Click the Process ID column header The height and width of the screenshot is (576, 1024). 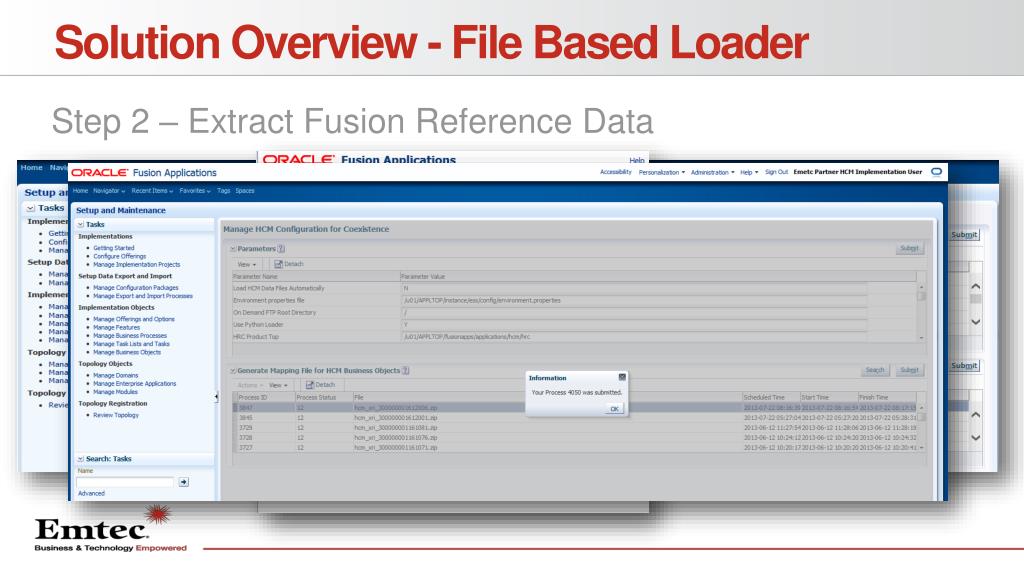coord(264,397)
